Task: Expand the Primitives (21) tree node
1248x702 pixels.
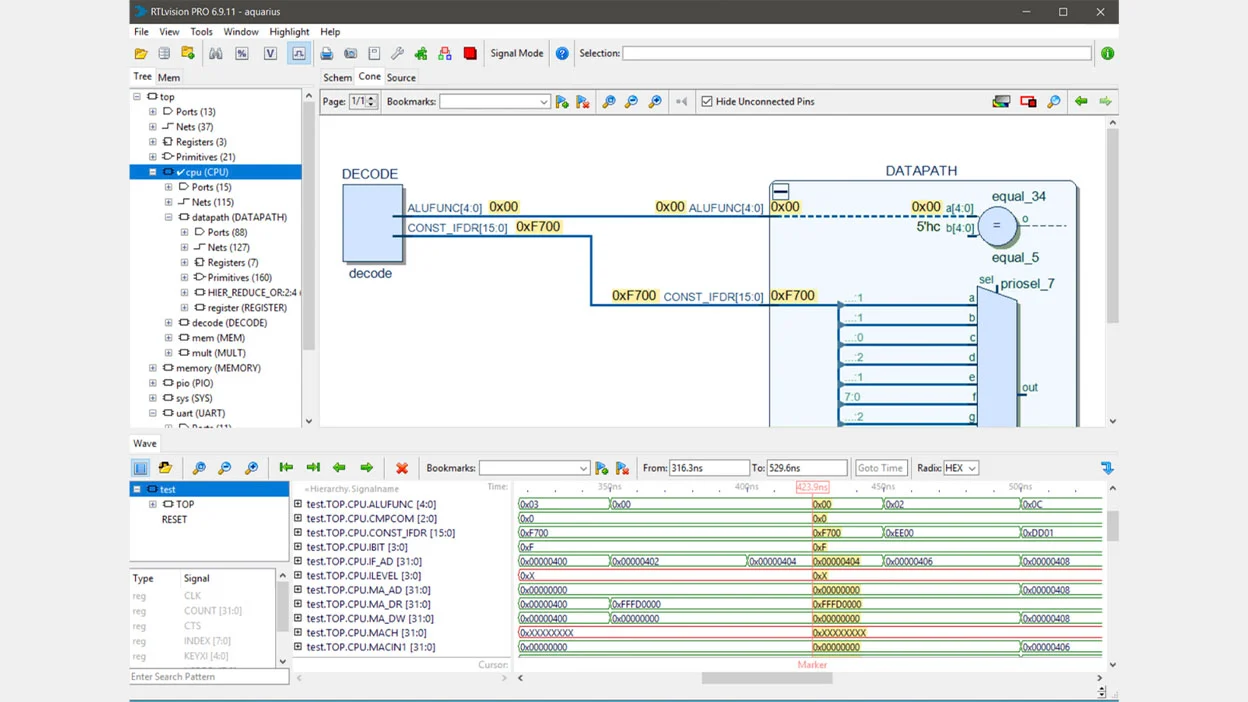Action: pyautogui.click(x=153, y=157)
